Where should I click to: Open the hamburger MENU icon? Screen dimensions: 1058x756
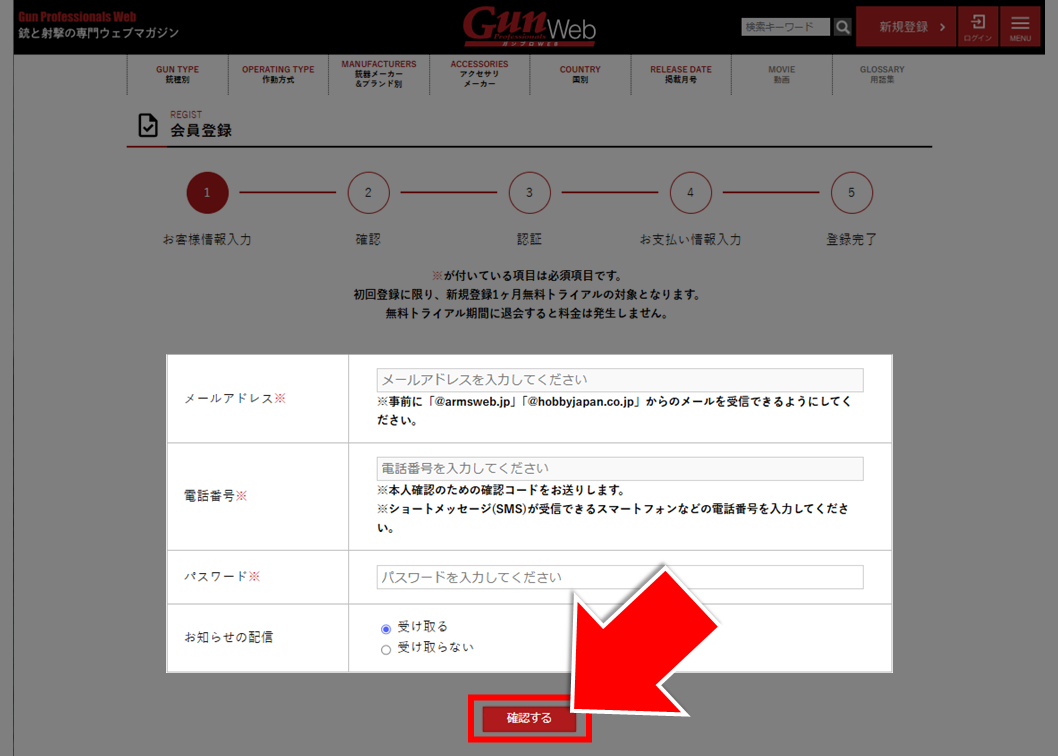1020,27
